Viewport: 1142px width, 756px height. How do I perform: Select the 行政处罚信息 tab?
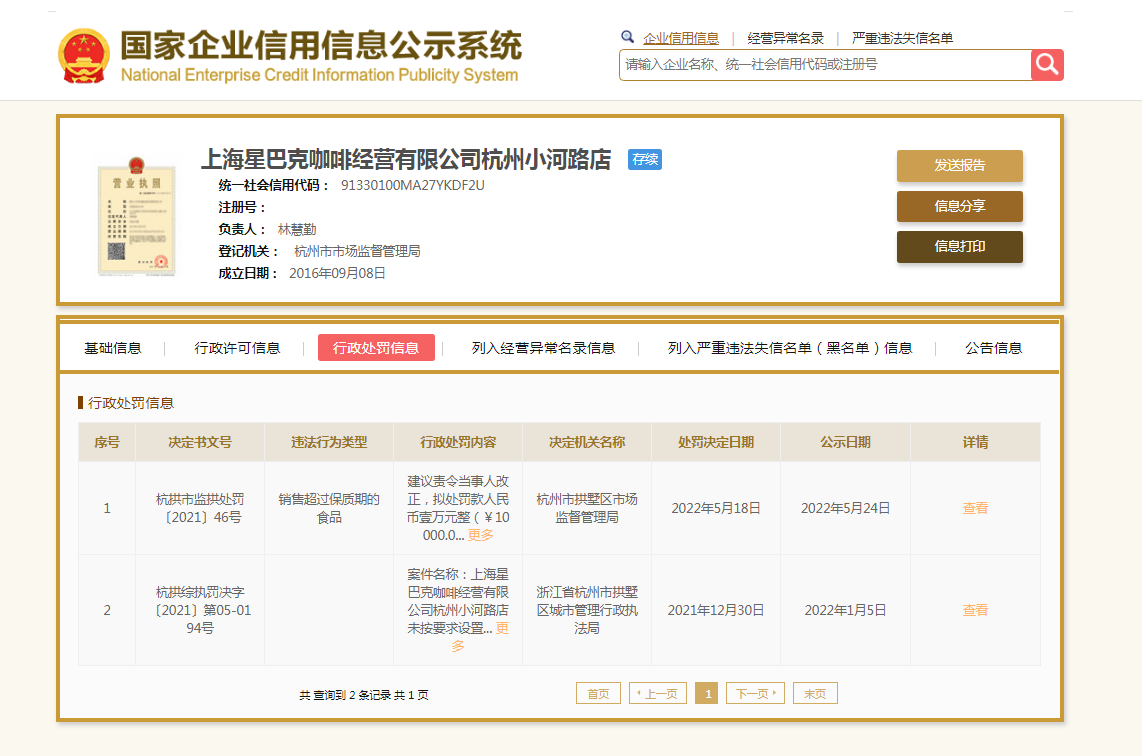pyautogui.click(x=377, y=347)
